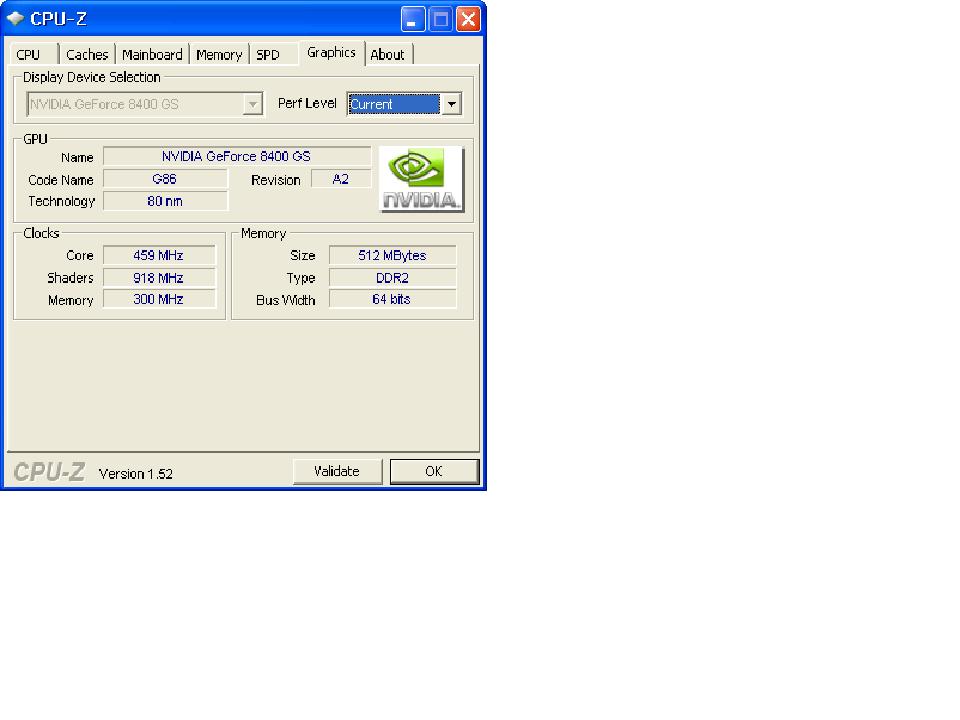Click the Type label in Memory group
This screenshot has width=960, height=720.
(x=301, y=278)
